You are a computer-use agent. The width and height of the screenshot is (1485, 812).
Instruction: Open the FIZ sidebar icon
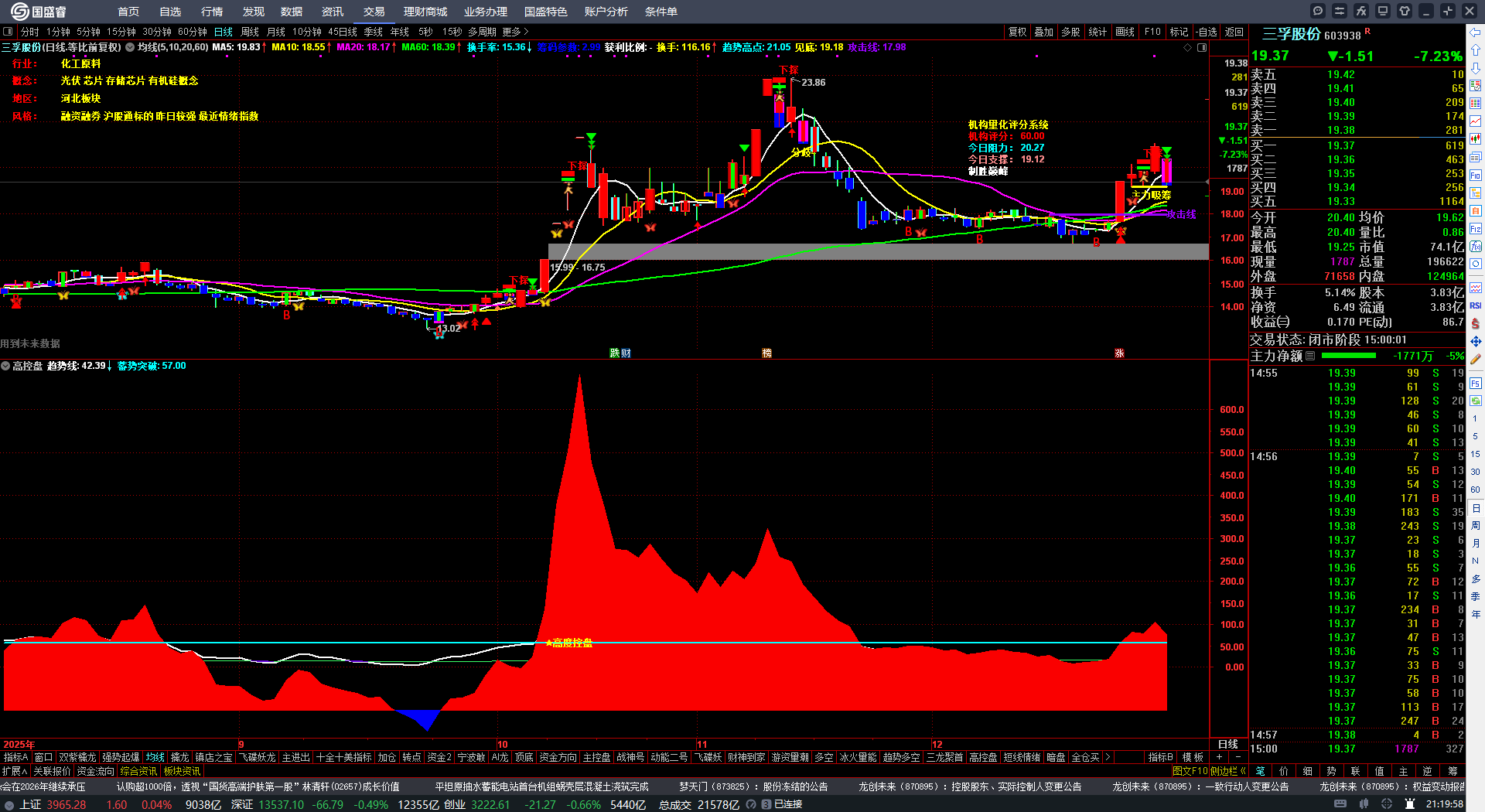point(1476,229)
